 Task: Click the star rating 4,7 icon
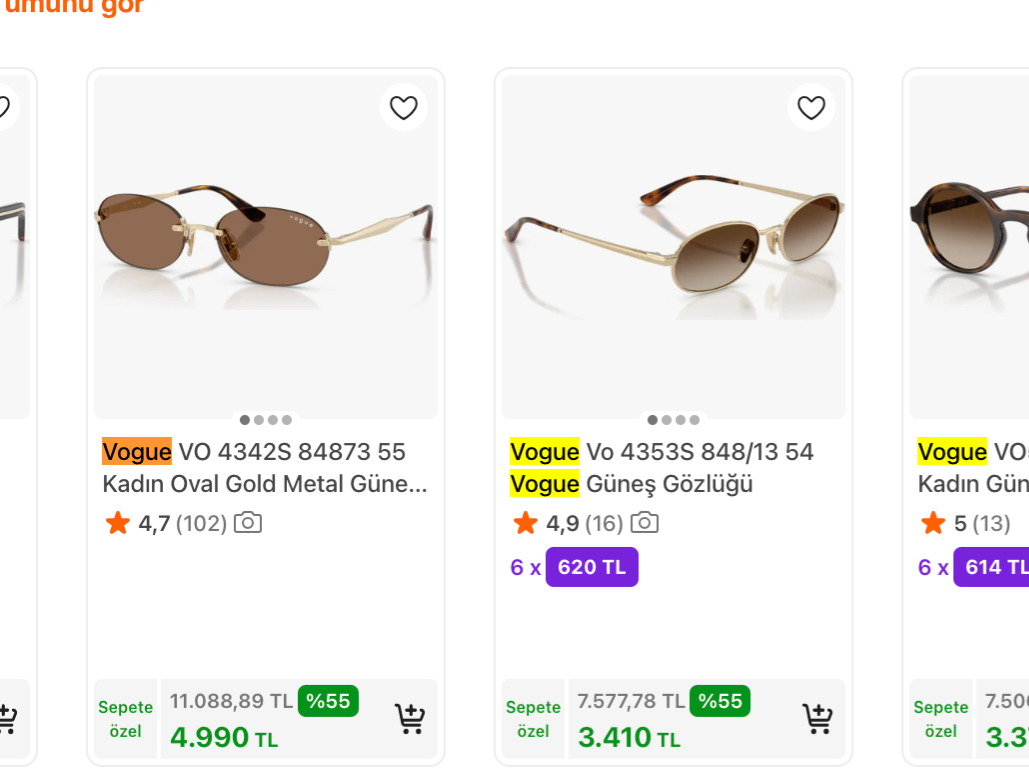click(118, 523)
